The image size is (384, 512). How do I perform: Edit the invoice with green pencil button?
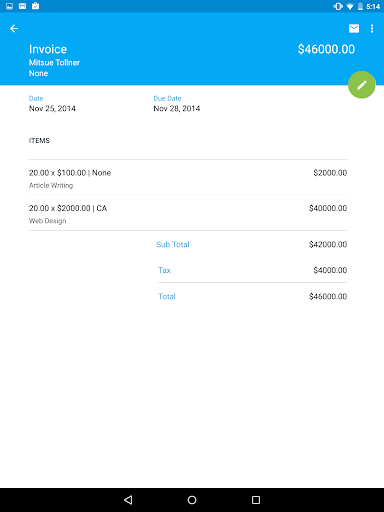pyautogui.click(x=362, y=85)
